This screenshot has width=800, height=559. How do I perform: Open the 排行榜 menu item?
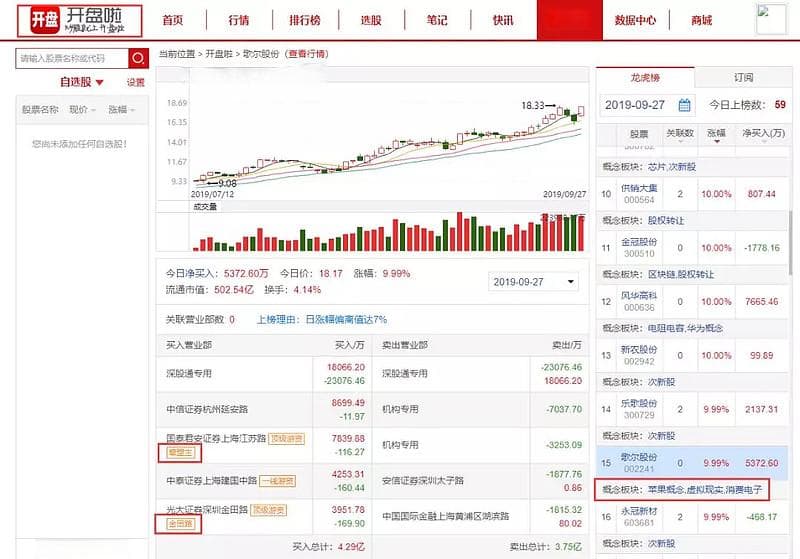pyautogui.click(x=305, y=20)
